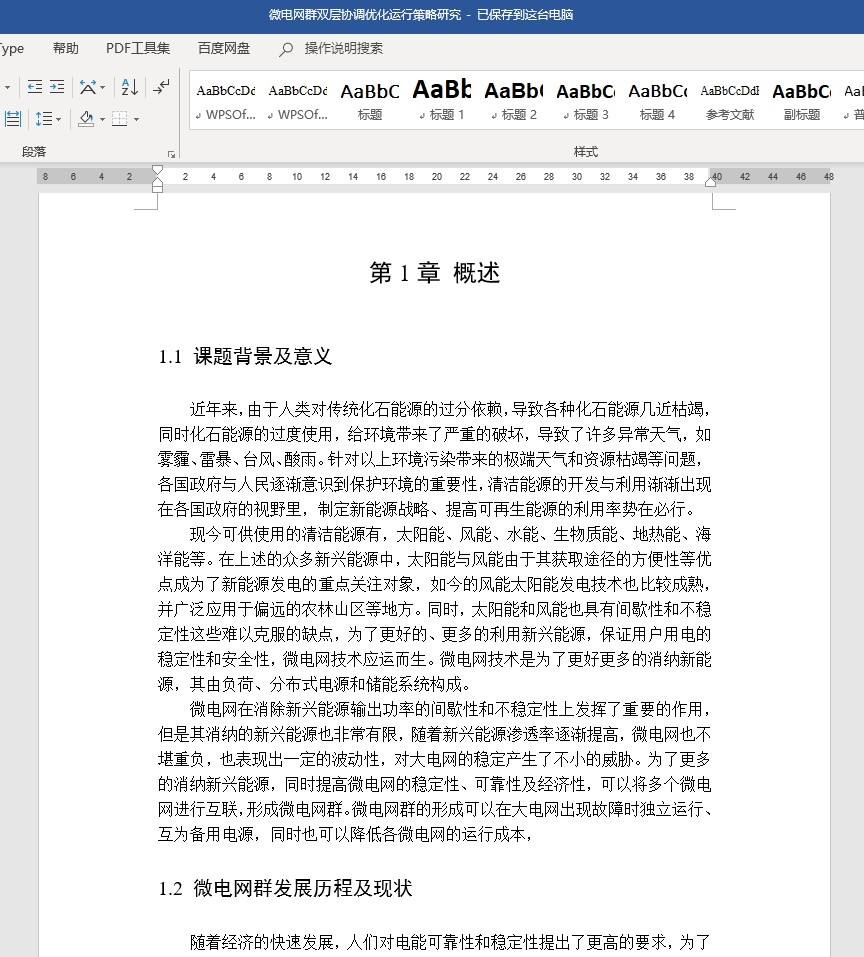The image size is (864, 957).
Task: Apply the 标题 2 style
Action: 514,101
